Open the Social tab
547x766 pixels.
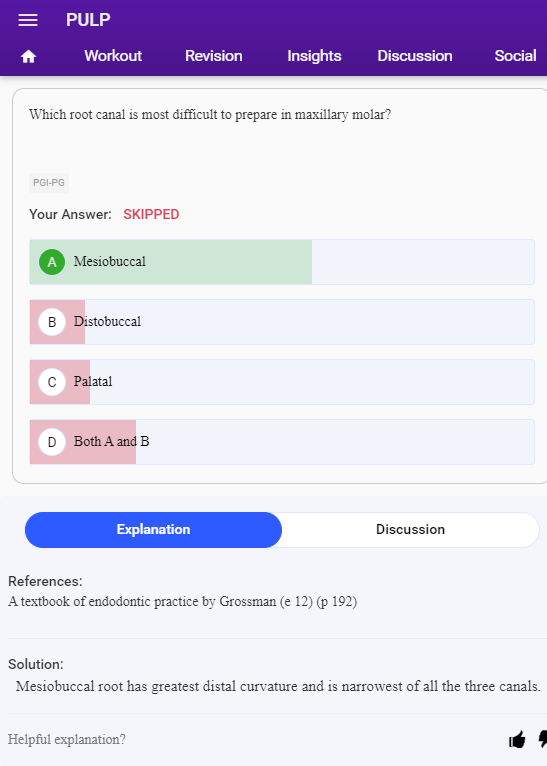pyautogui.click(x=515, y=56)
